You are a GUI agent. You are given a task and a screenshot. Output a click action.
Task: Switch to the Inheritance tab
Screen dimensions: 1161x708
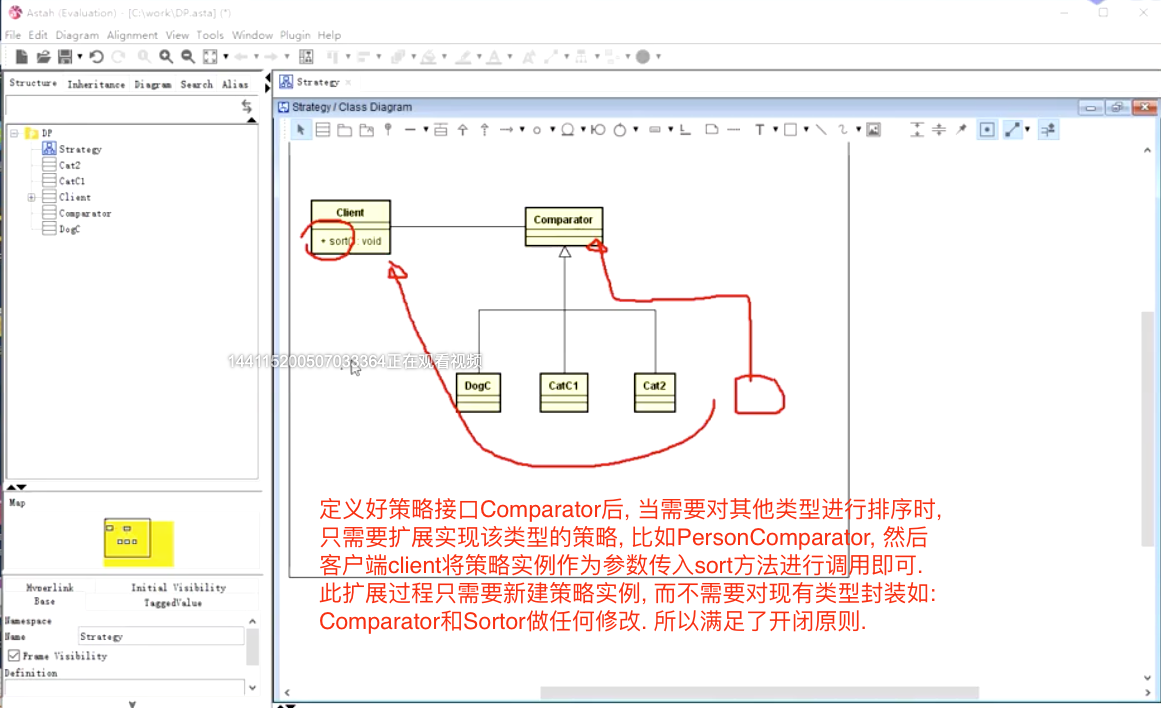(96, 85)
